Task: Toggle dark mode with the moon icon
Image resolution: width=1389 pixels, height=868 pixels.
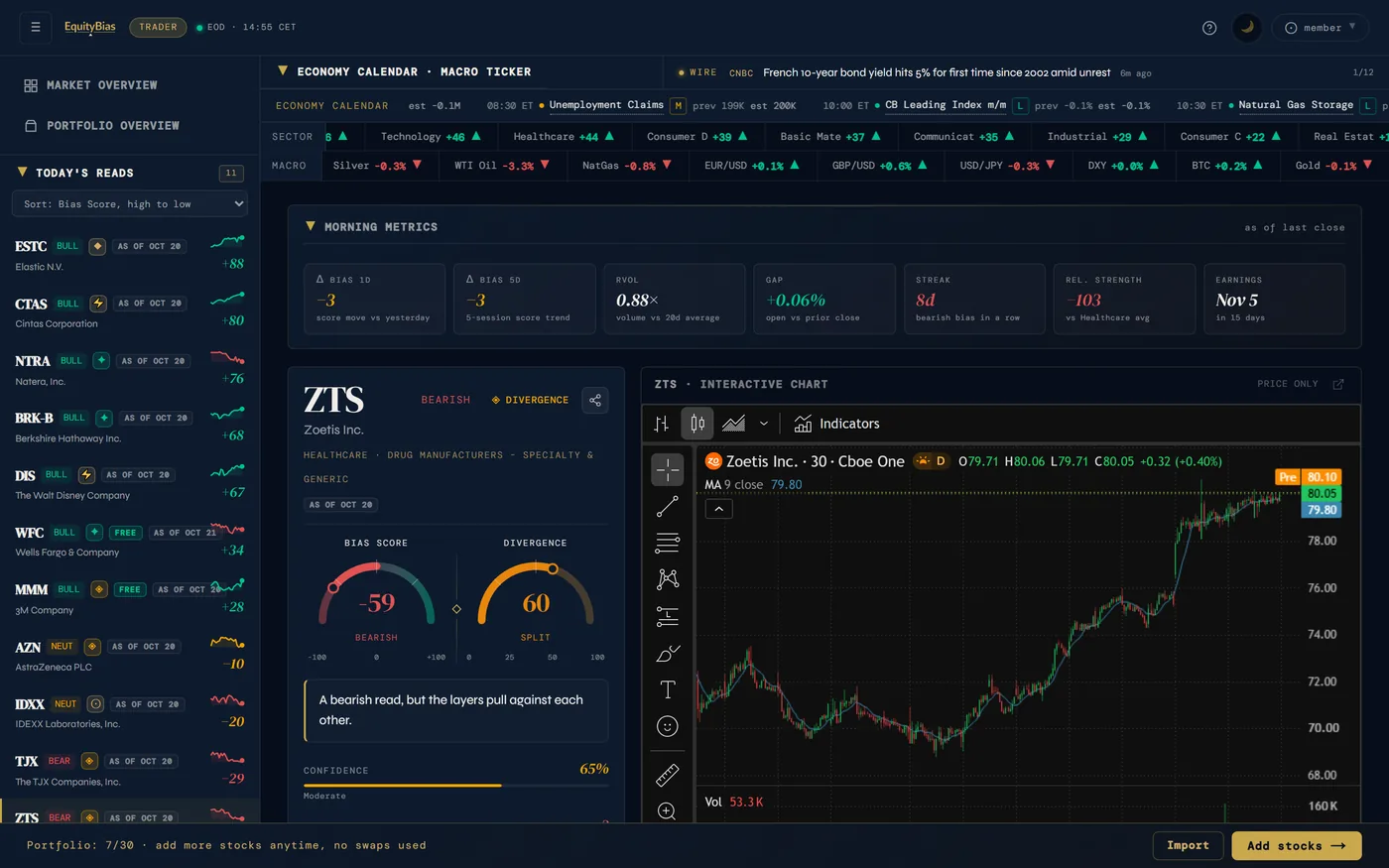Action: [1247, 27]
